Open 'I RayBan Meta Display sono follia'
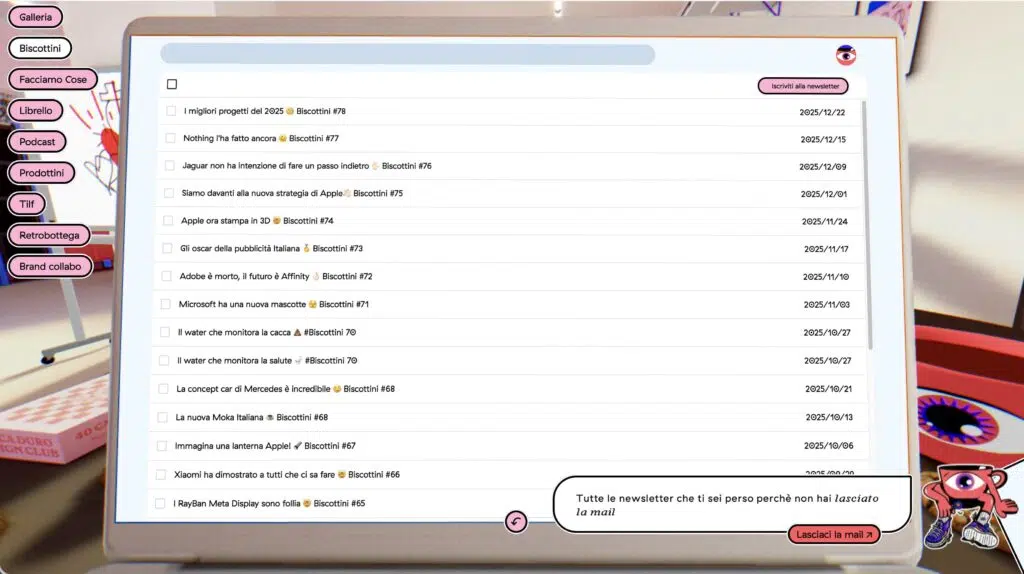The height and width of the screenshot is (574, 1024). tap(269, 503)
